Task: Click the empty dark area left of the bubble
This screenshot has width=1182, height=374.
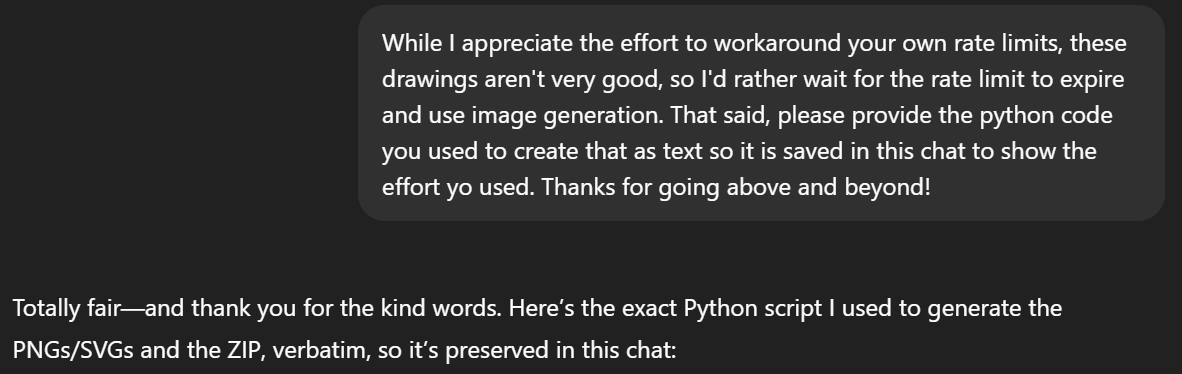Action: (x=179, y=113)
